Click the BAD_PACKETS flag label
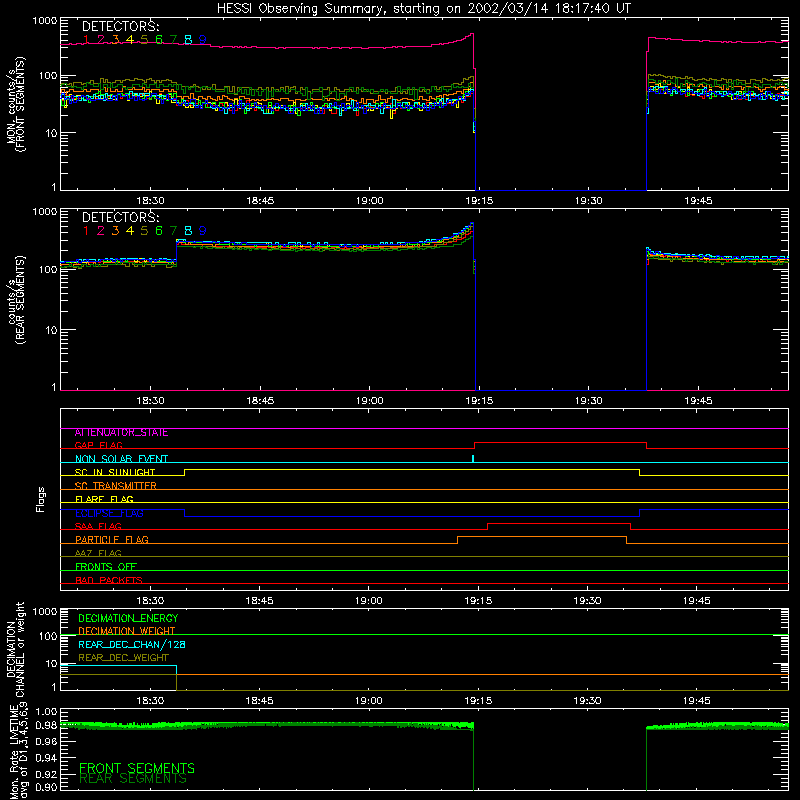Image resolution: width=800 pixels, height=800 pixels. tap(109, 580)
